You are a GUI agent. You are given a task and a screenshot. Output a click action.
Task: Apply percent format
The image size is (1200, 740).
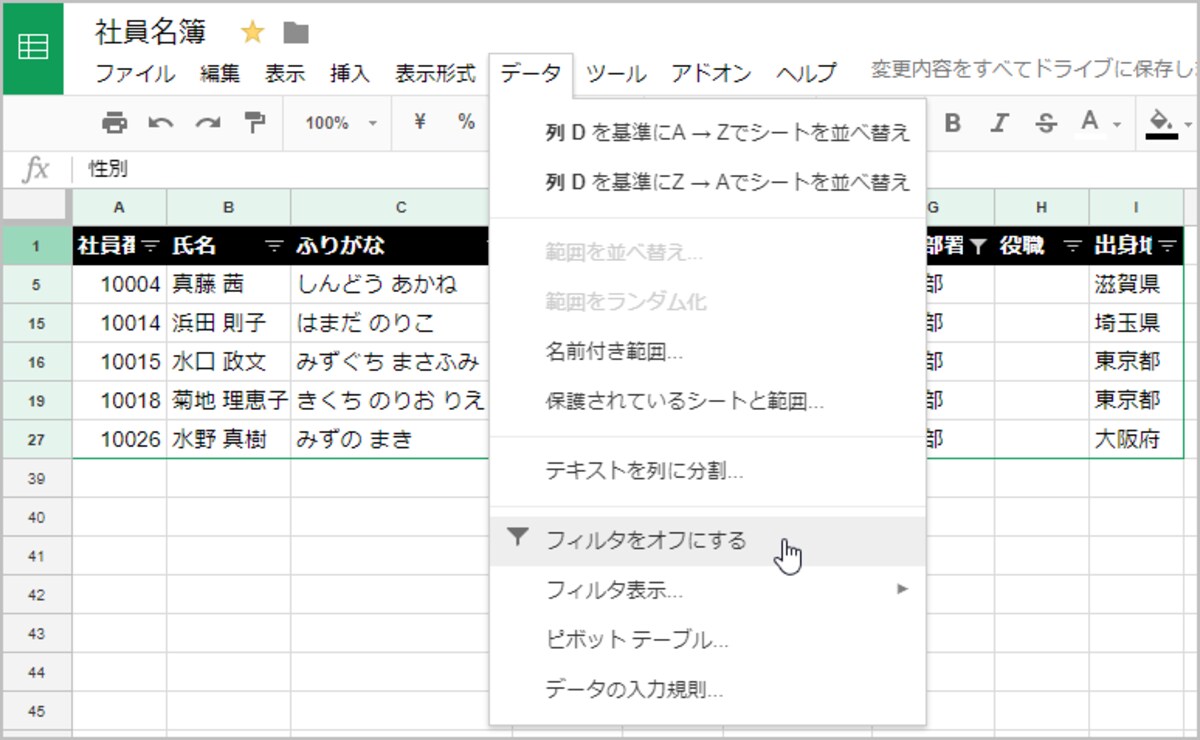pos(466,122)
